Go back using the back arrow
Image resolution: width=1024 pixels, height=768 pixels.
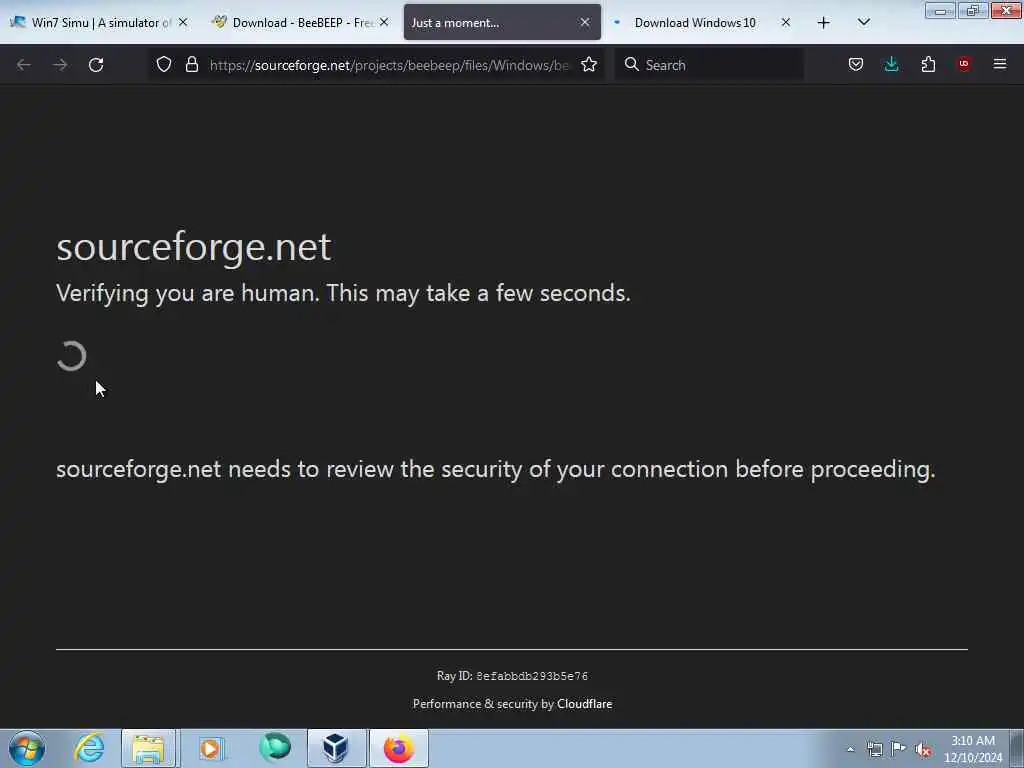click(x=24, y=65)
